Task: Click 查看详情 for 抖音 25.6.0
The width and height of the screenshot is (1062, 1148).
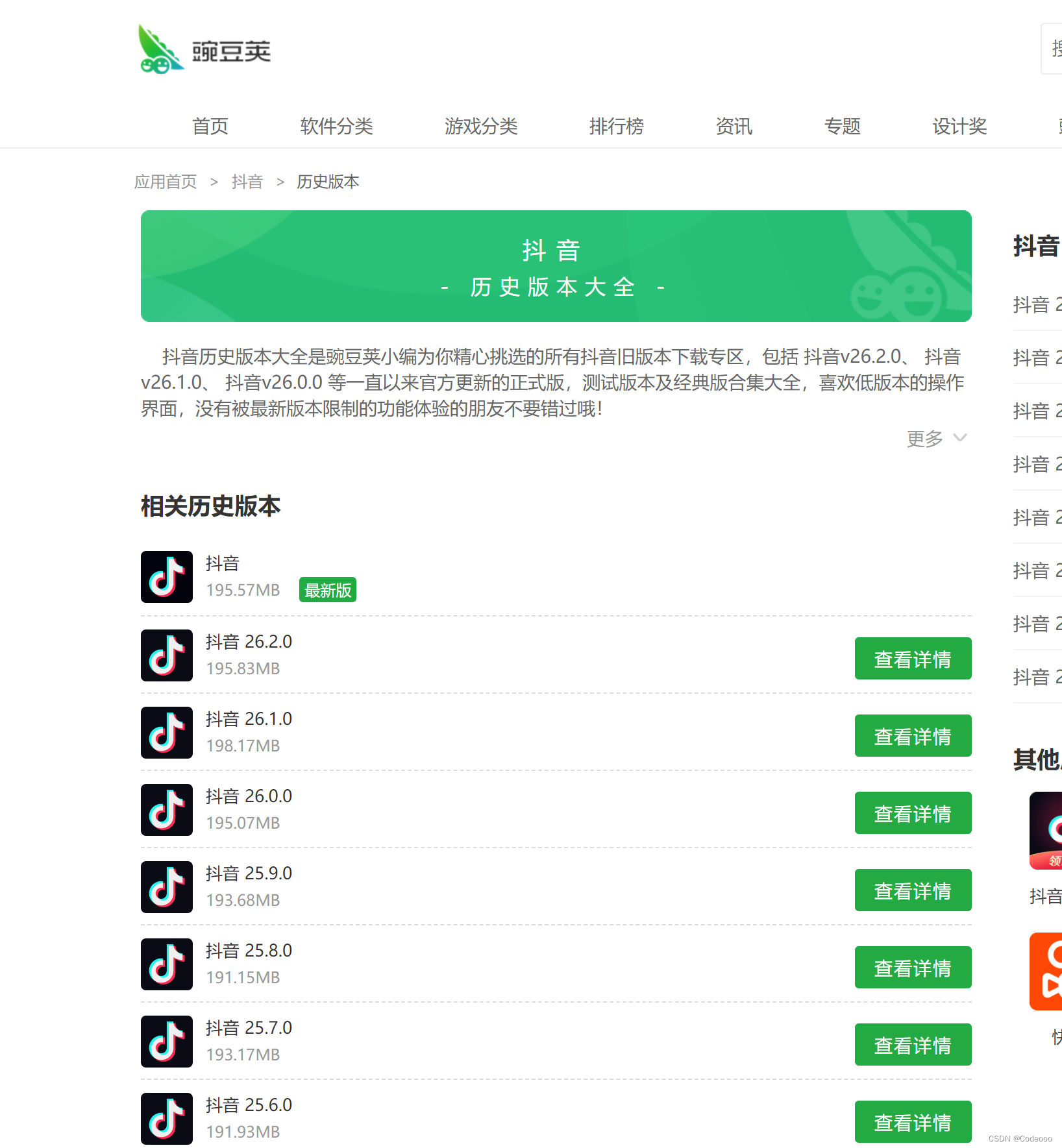Action: [912, 1122]
